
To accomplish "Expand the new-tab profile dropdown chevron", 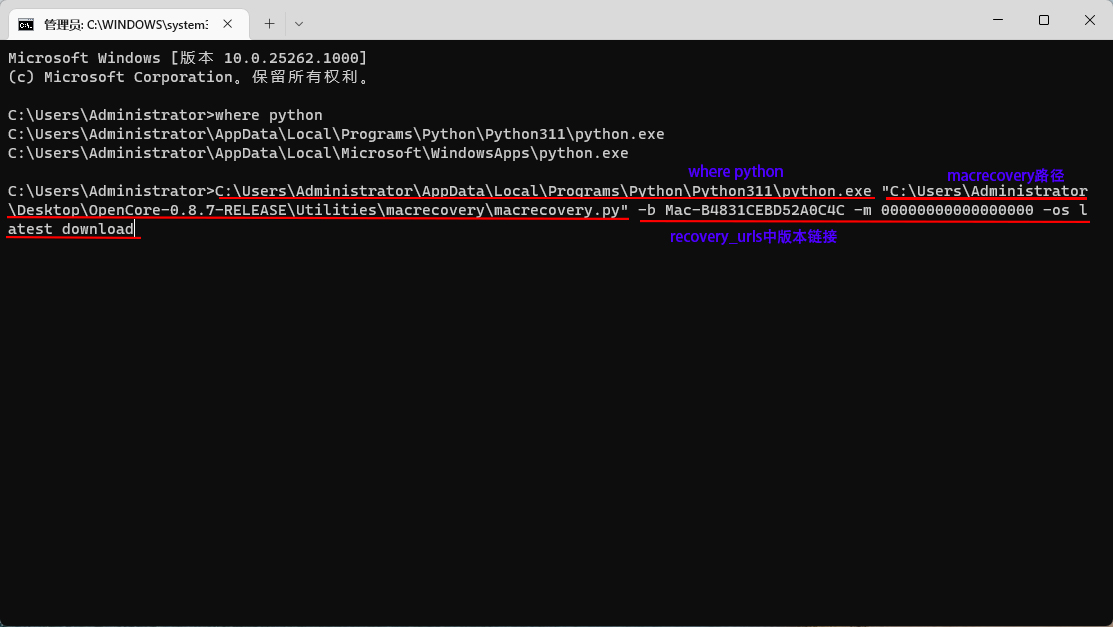I will point(299,23).
